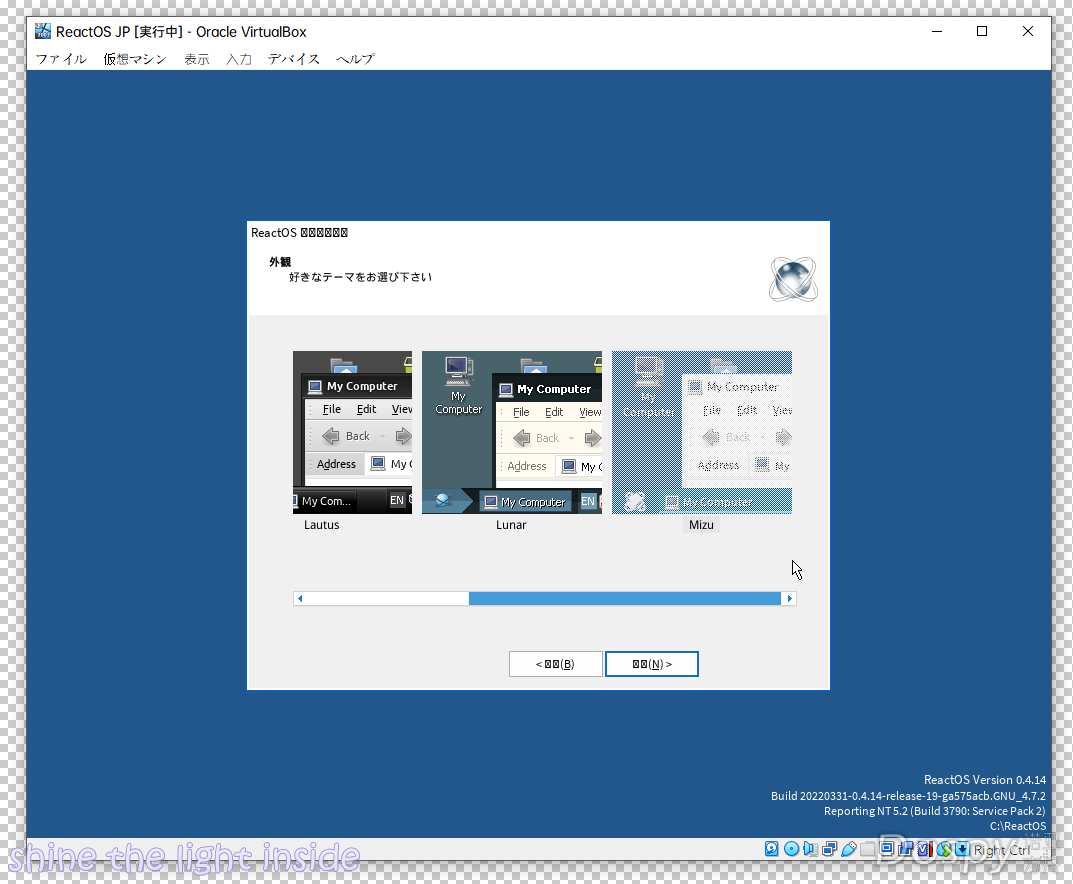Click the hard disk activity icon in status bar
Screen dimensions: 1073x884
click(772, 849)
